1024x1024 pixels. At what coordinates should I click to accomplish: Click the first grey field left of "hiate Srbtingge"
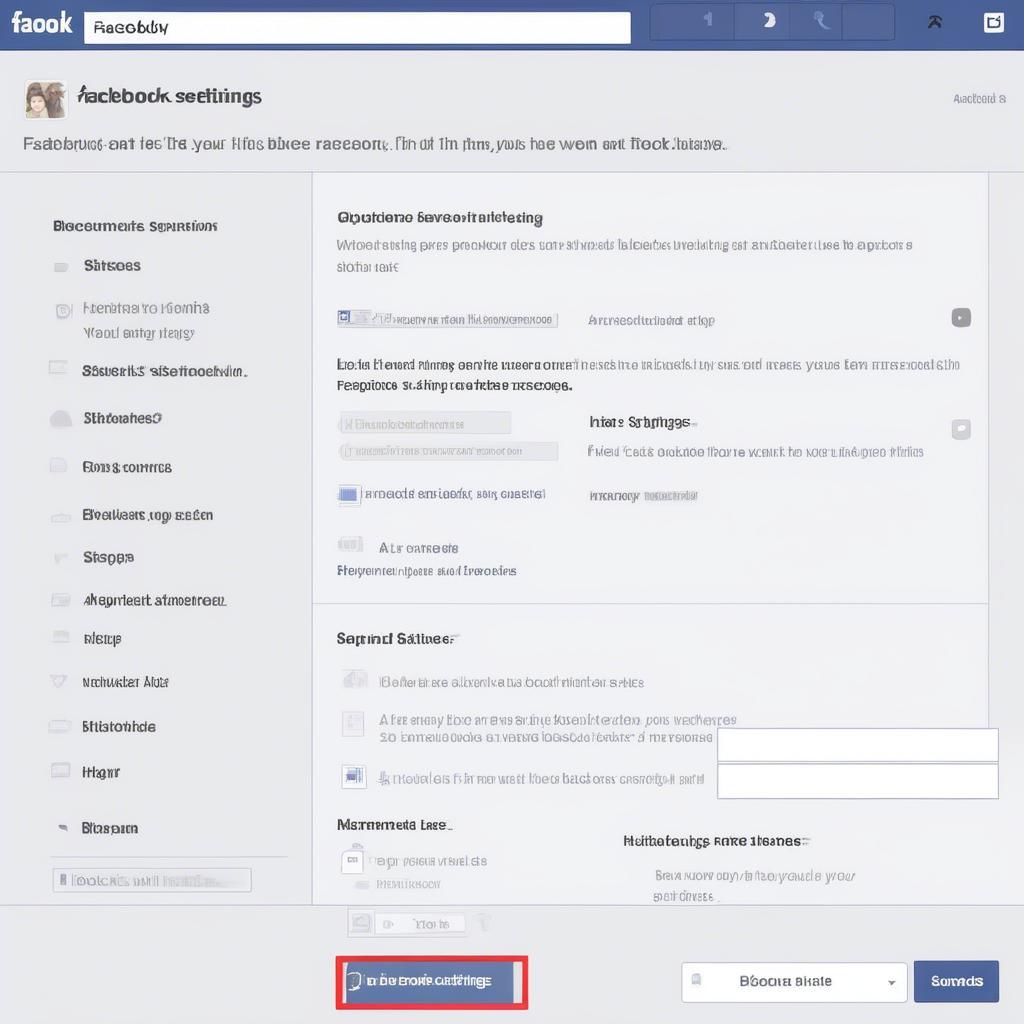(x=425, y=423)
